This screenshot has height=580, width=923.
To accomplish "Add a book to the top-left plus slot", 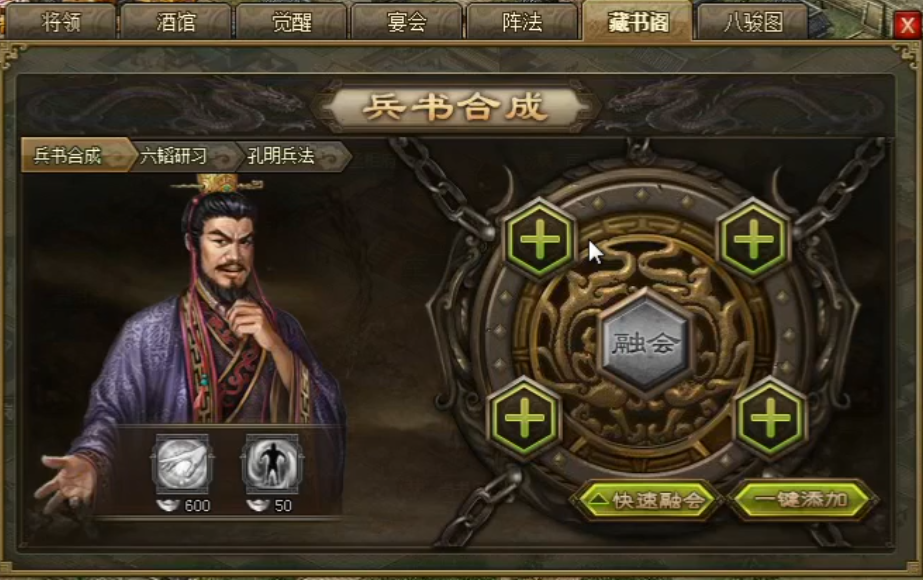I will [x=539, y=240].
